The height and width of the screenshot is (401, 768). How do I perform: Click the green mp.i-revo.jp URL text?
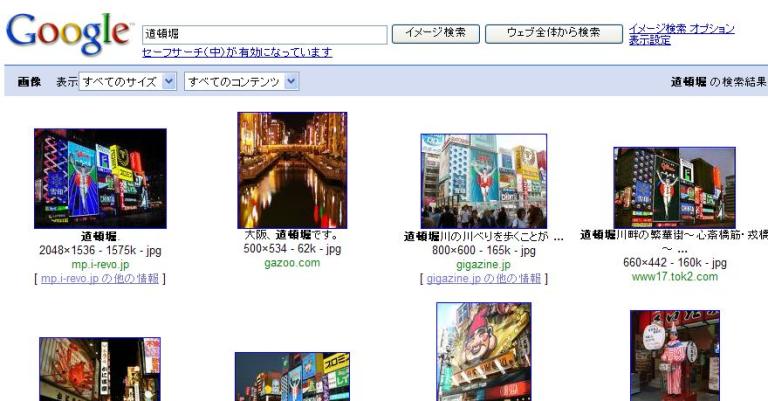100,265
